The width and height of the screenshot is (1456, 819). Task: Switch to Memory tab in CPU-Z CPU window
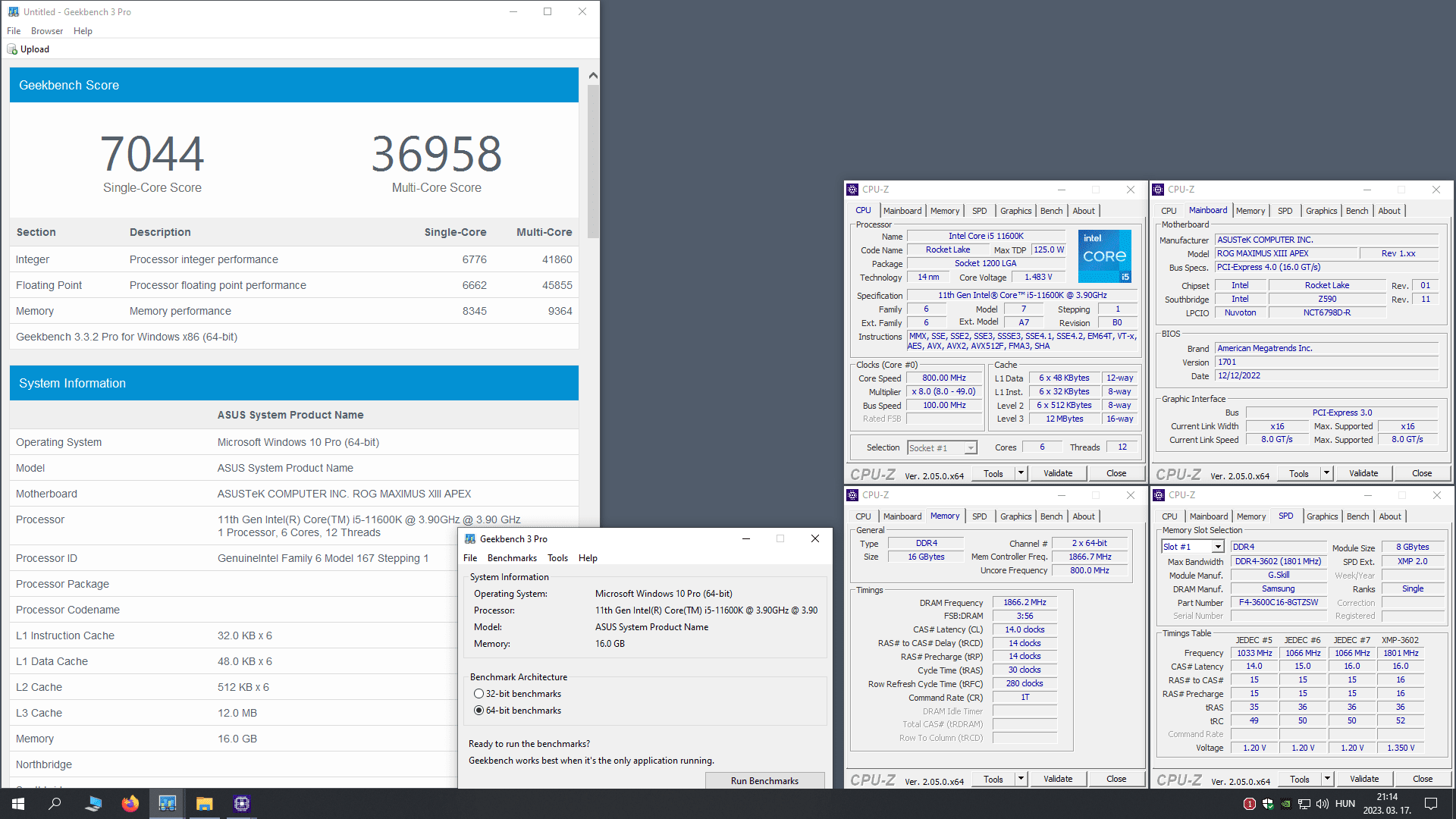945,211
